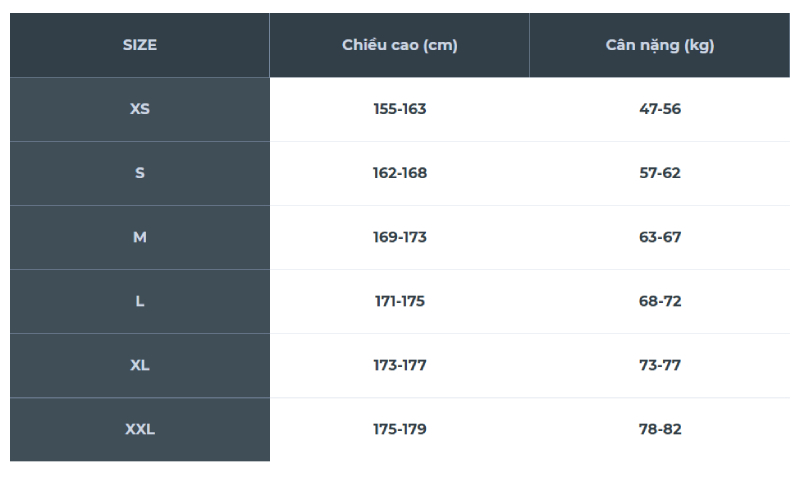This screenshot has height=477, width=800.
Task: Click the 169-173 height value
Action: click(x=399, y=237)
